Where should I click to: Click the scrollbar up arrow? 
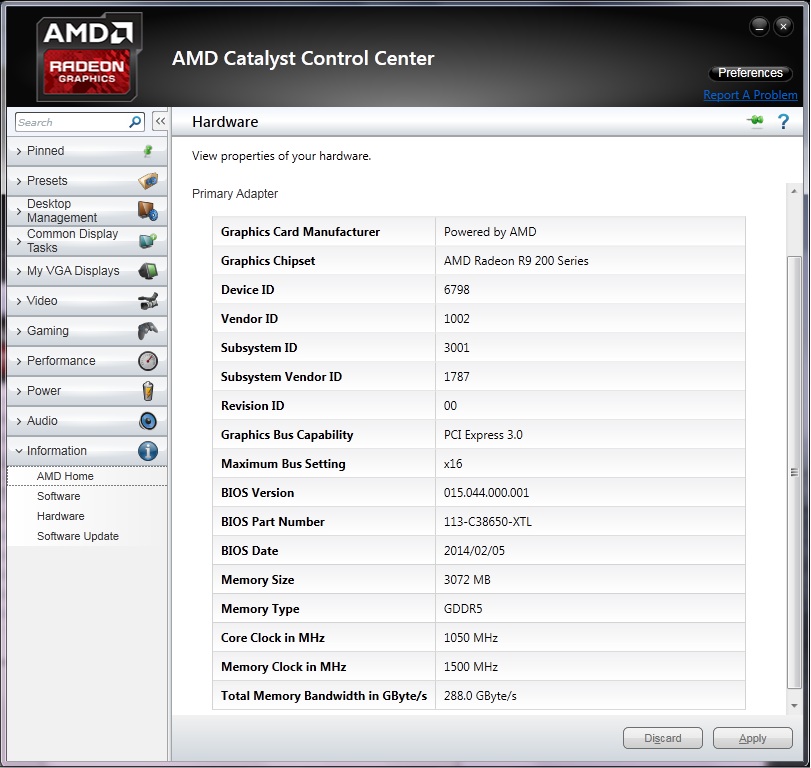click(x=794, y=191)
